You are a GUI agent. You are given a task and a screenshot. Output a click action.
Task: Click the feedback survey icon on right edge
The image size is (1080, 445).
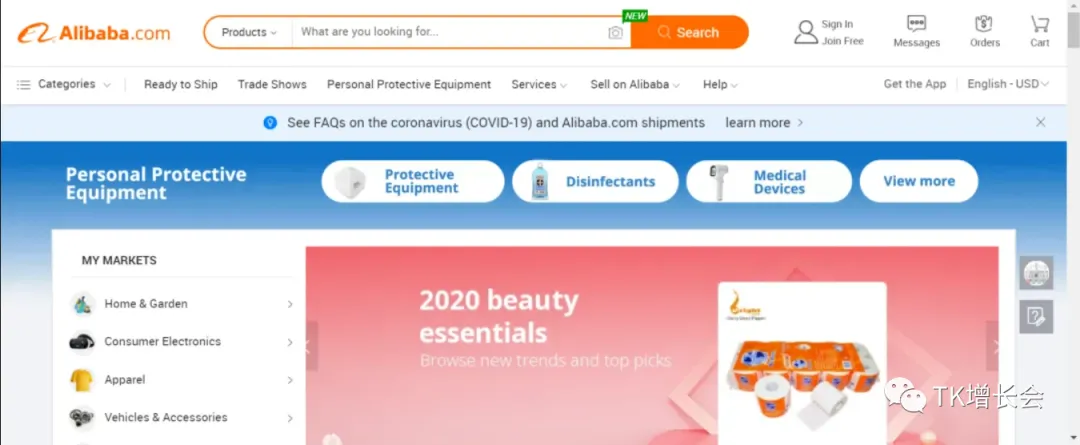point(1036,317)
